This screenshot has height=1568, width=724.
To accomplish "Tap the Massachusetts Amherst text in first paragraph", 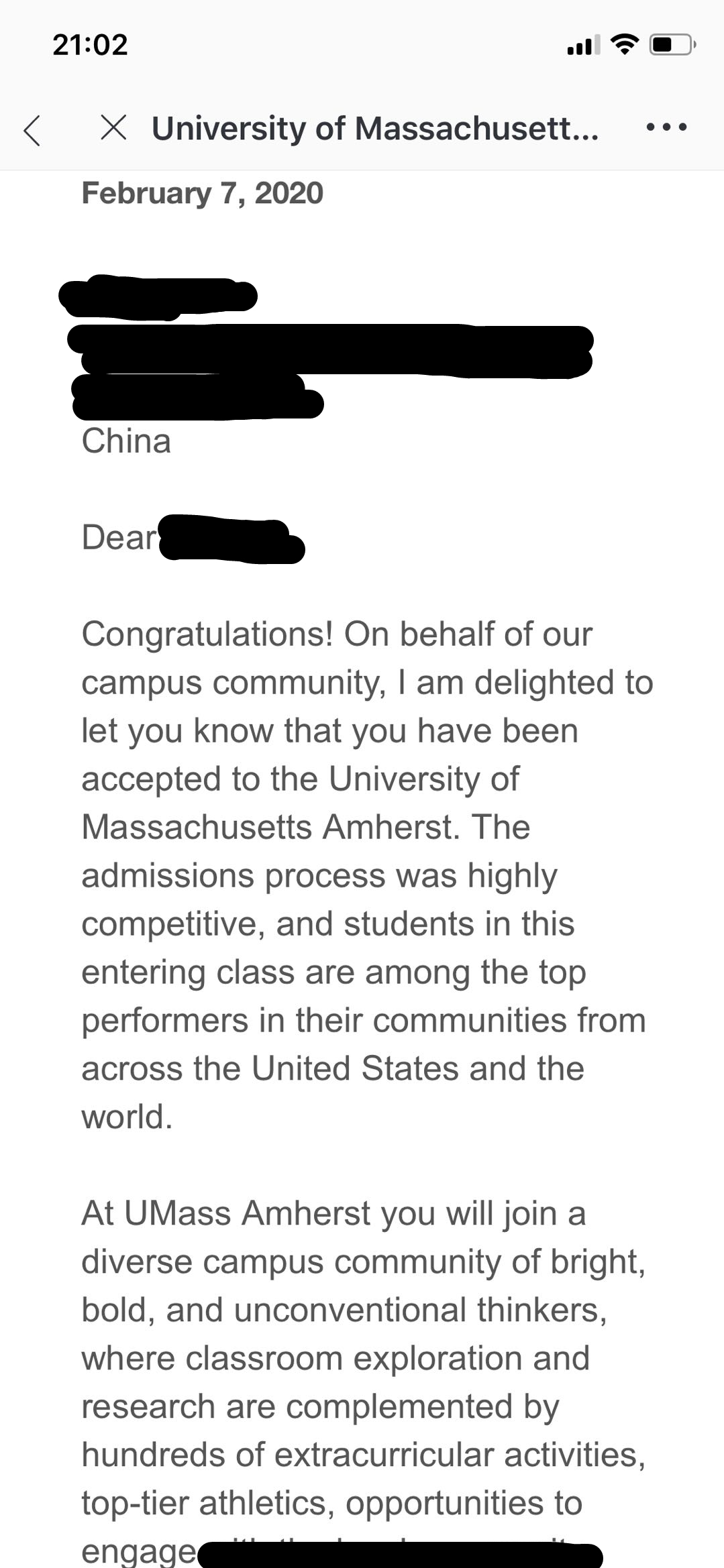I will (270, 827).
